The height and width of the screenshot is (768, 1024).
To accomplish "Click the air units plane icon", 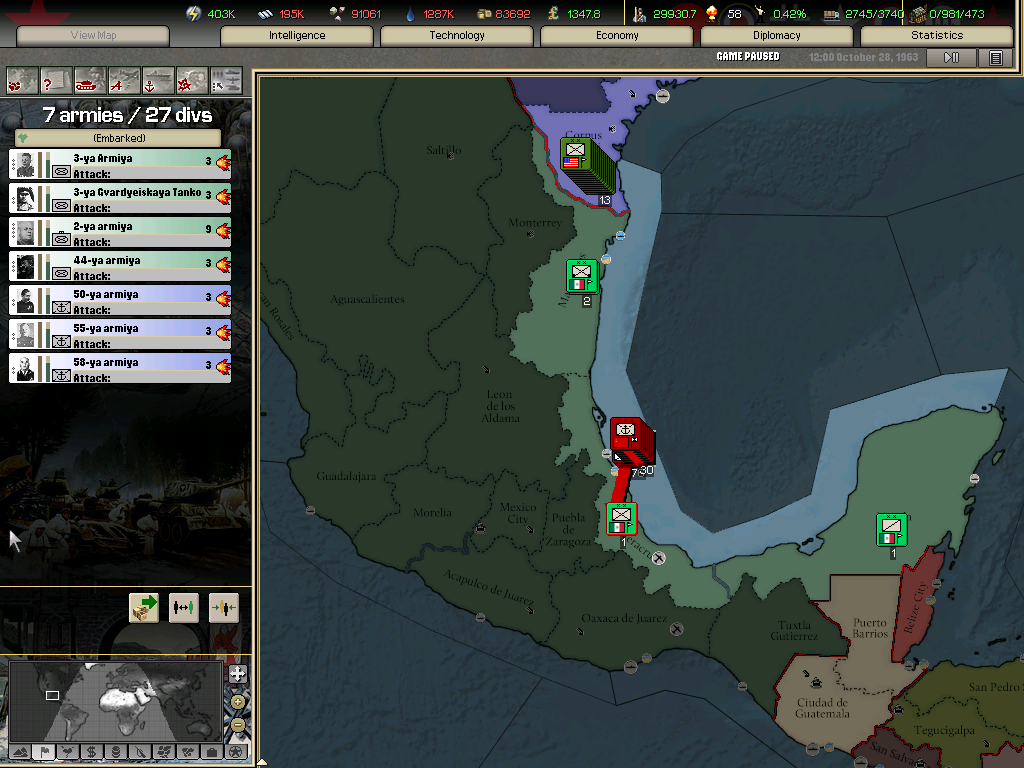I will (x=124, y=80).
